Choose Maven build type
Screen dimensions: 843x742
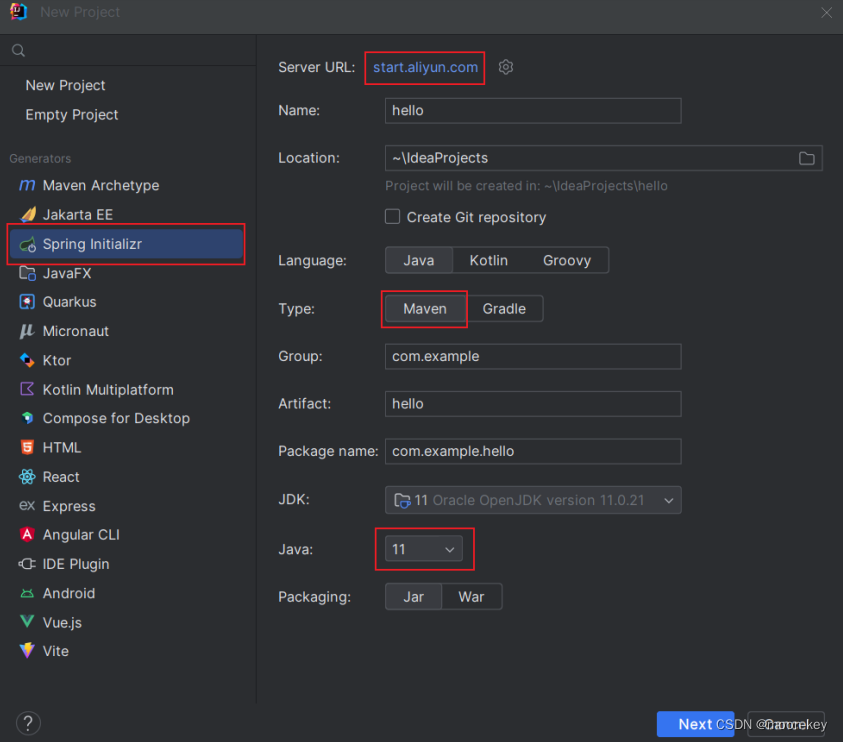pyautogui.click(x=425, y=309)
